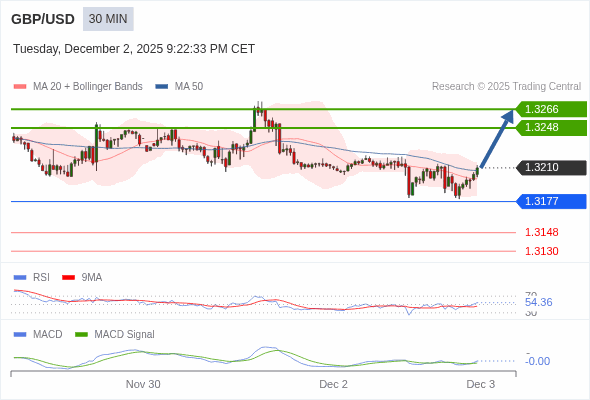Click the GBP/USD pair title
Screen dimensions: 590x400
(43, 19)
